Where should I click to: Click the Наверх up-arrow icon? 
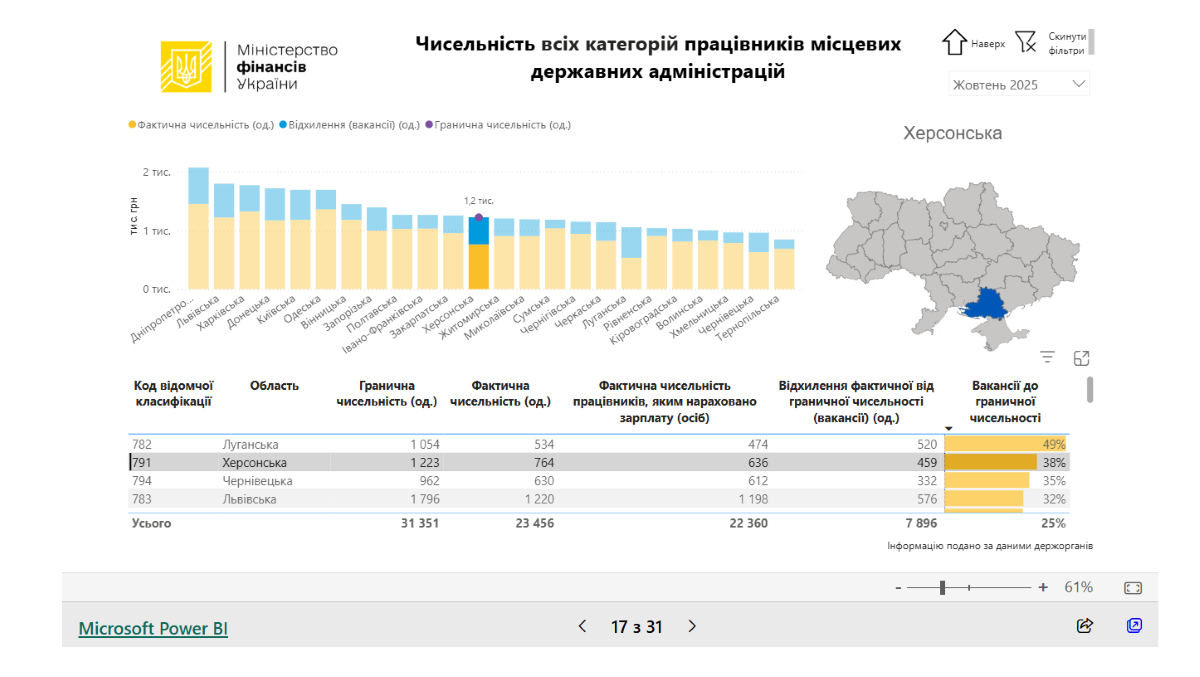point(954,42)
